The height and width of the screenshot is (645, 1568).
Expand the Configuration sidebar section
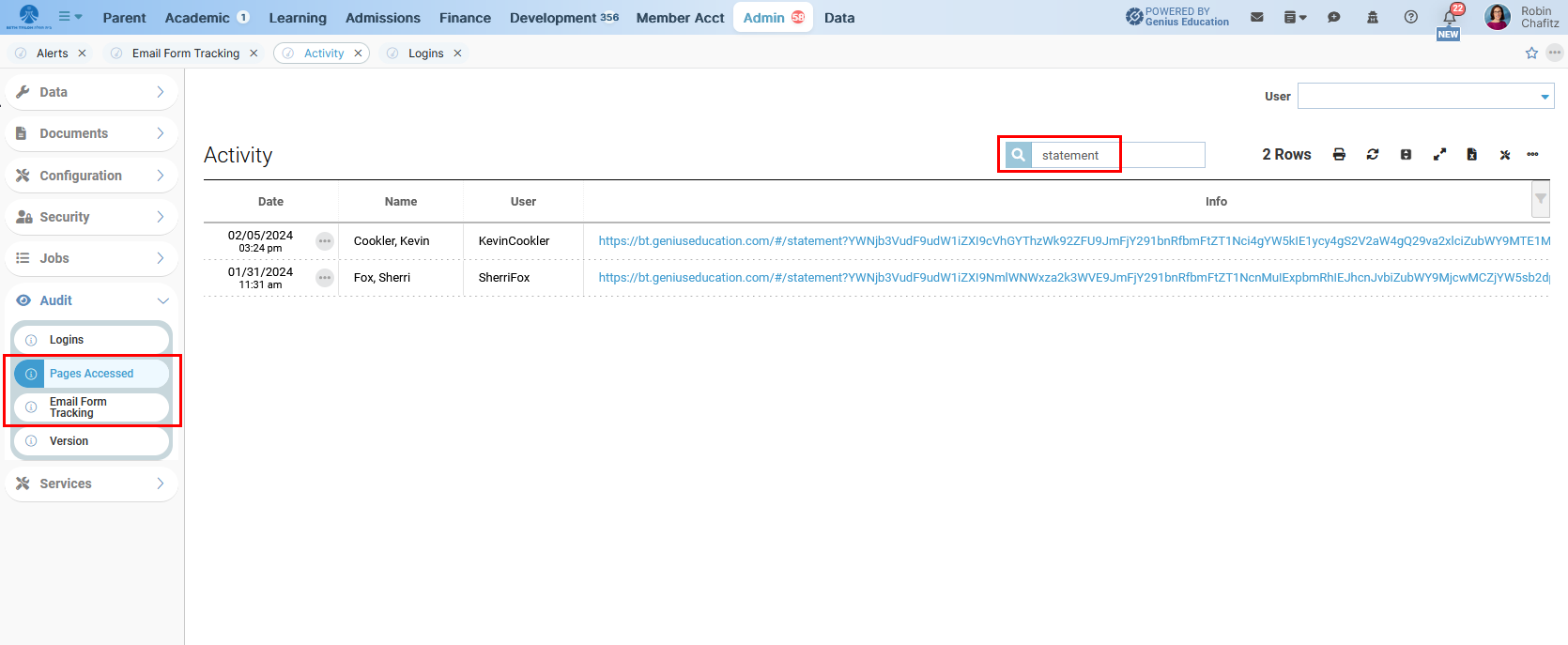point(91,176)
